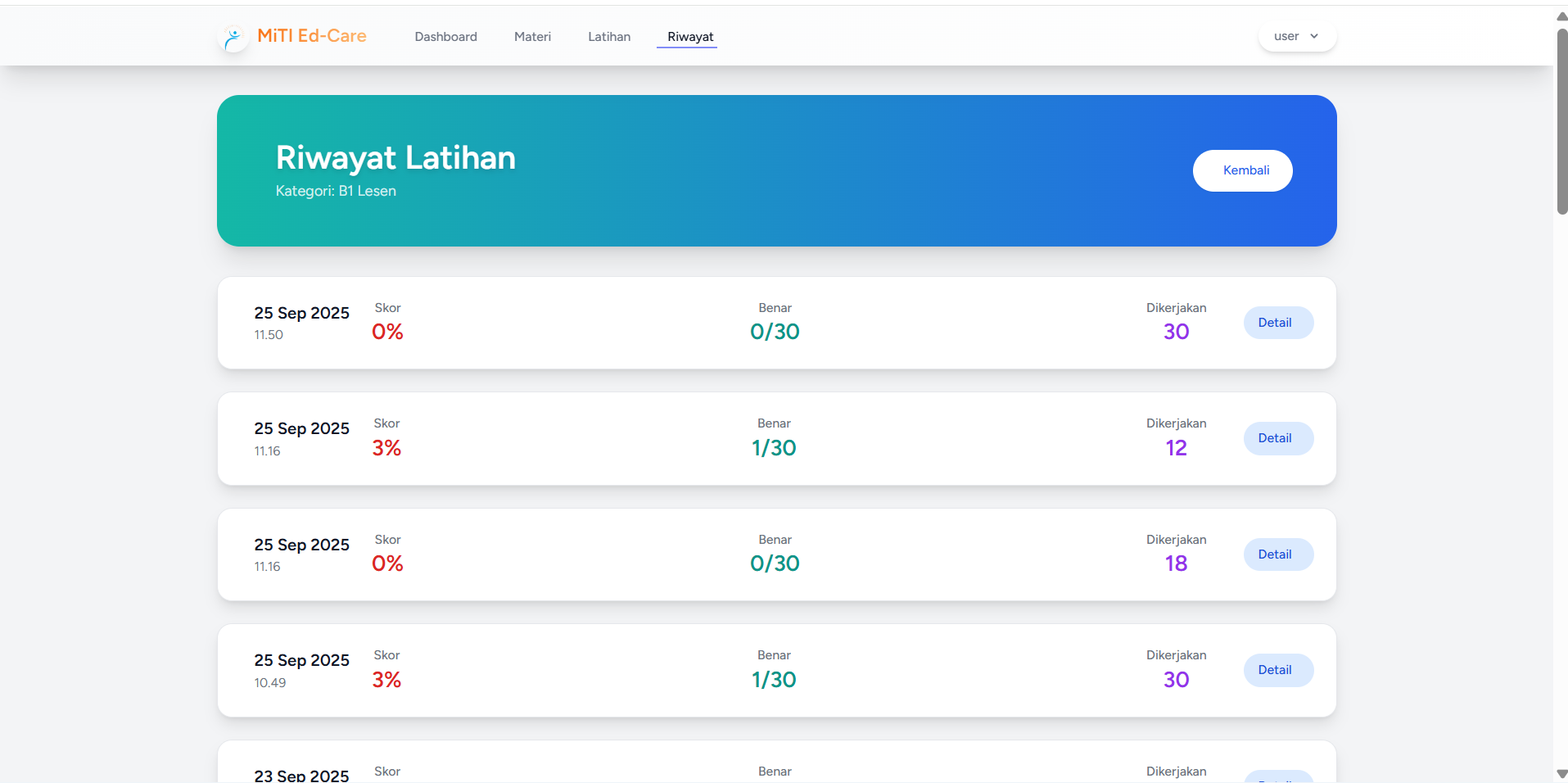Click the MiTI Ed-Care brand name
Viewport: 1568px width, 783px height.
point(311,36)
